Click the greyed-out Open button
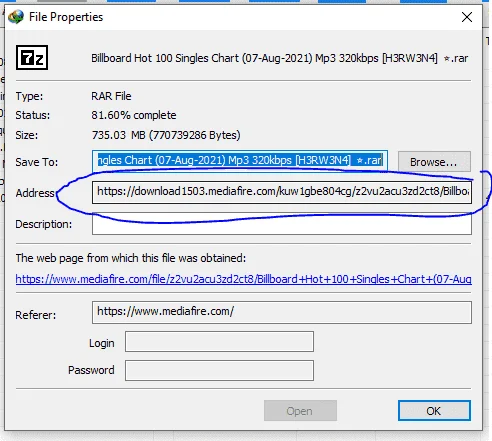This screenshot has height=441, width=492. (300, 411)
